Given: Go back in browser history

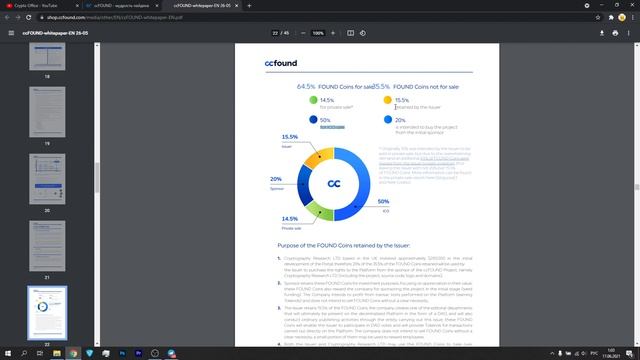Looking at the screenshot, I should tap(7, 18).
